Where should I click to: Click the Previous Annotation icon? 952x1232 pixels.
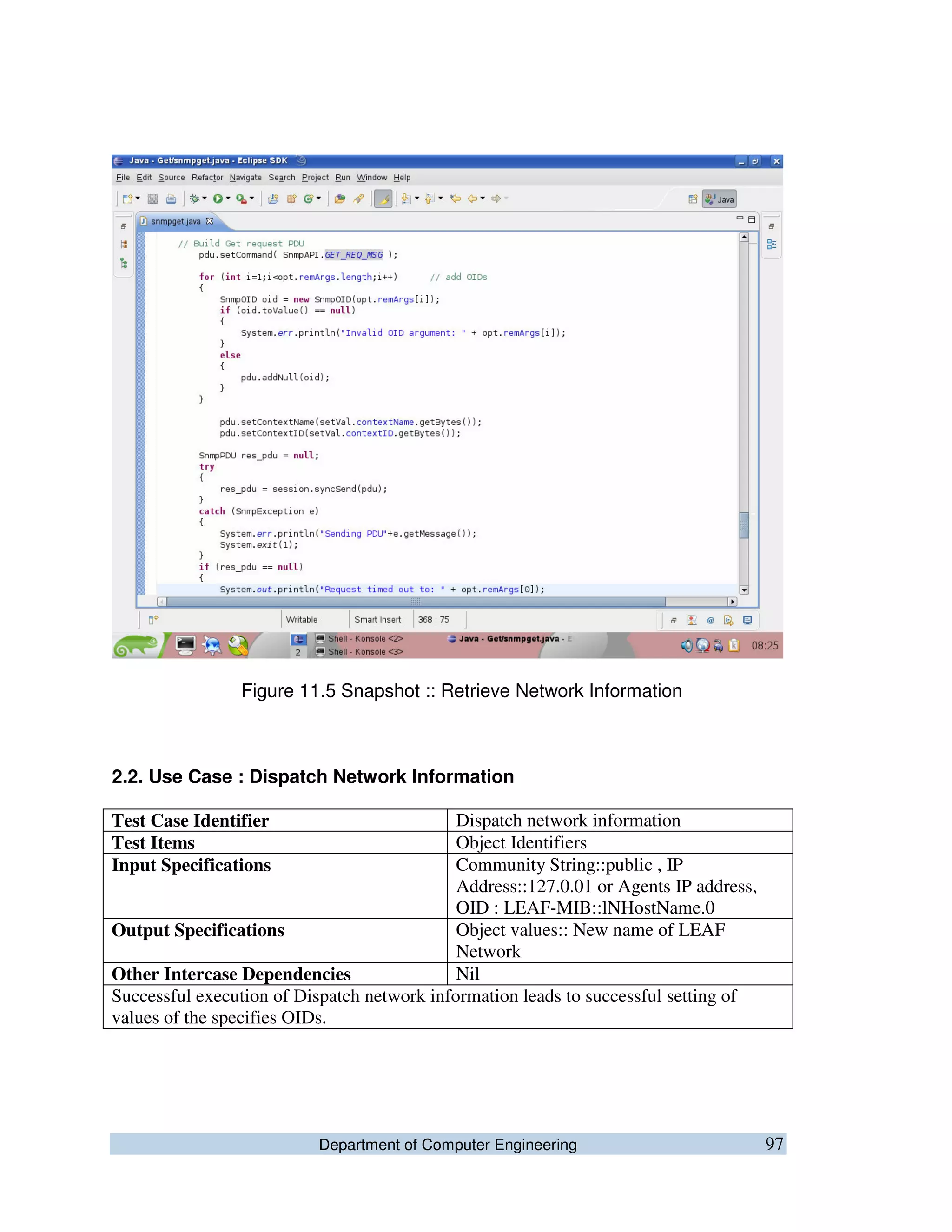pyautogui.click(x=429, y=199)
